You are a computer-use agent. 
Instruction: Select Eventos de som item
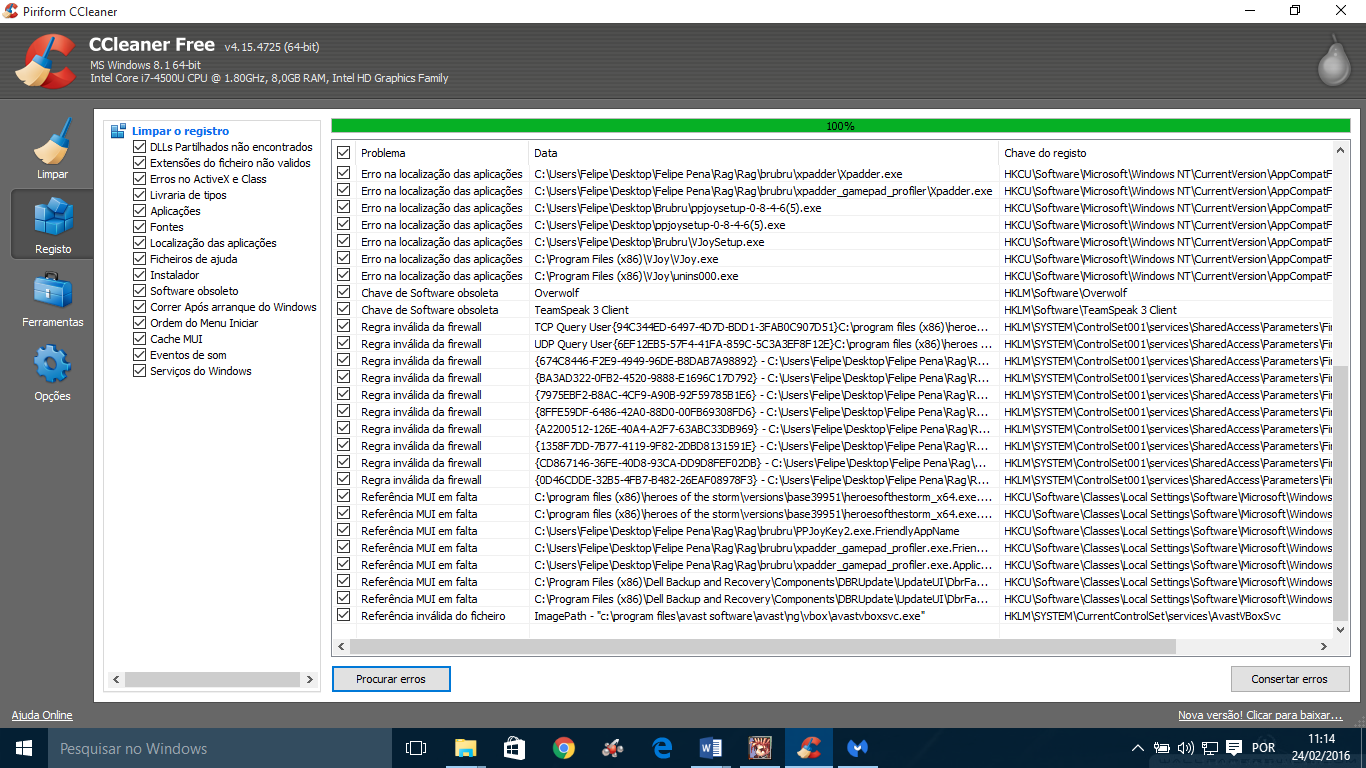point(188,355)
